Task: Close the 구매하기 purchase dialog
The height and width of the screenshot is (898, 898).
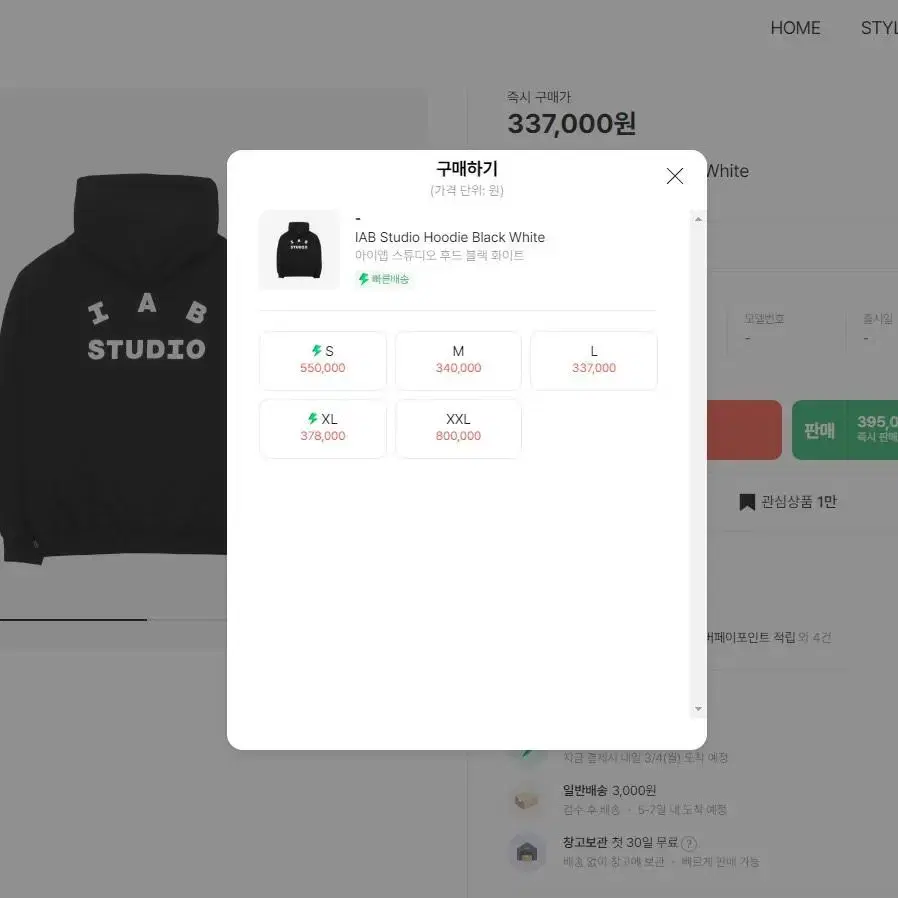Action: (x=675, y=176)
